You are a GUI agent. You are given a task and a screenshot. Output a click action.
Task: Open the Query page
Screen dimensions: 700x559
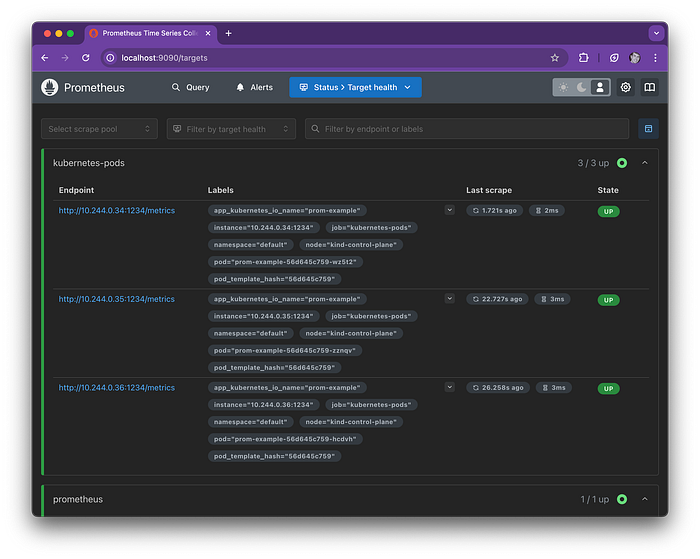click(x=191, y=88)
